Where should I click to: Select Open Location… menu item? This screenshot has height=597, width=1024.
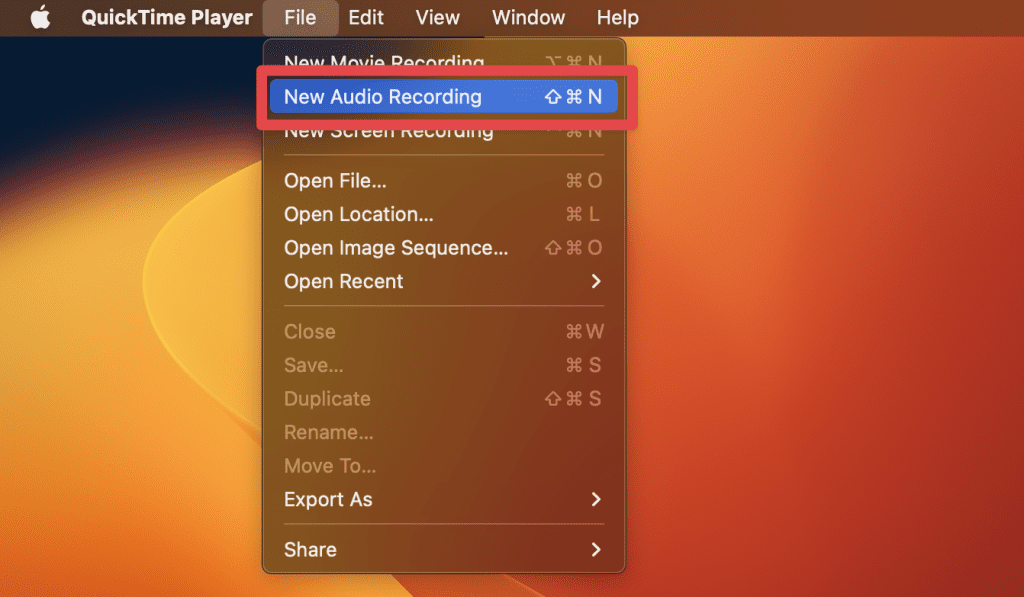point(444,214)
